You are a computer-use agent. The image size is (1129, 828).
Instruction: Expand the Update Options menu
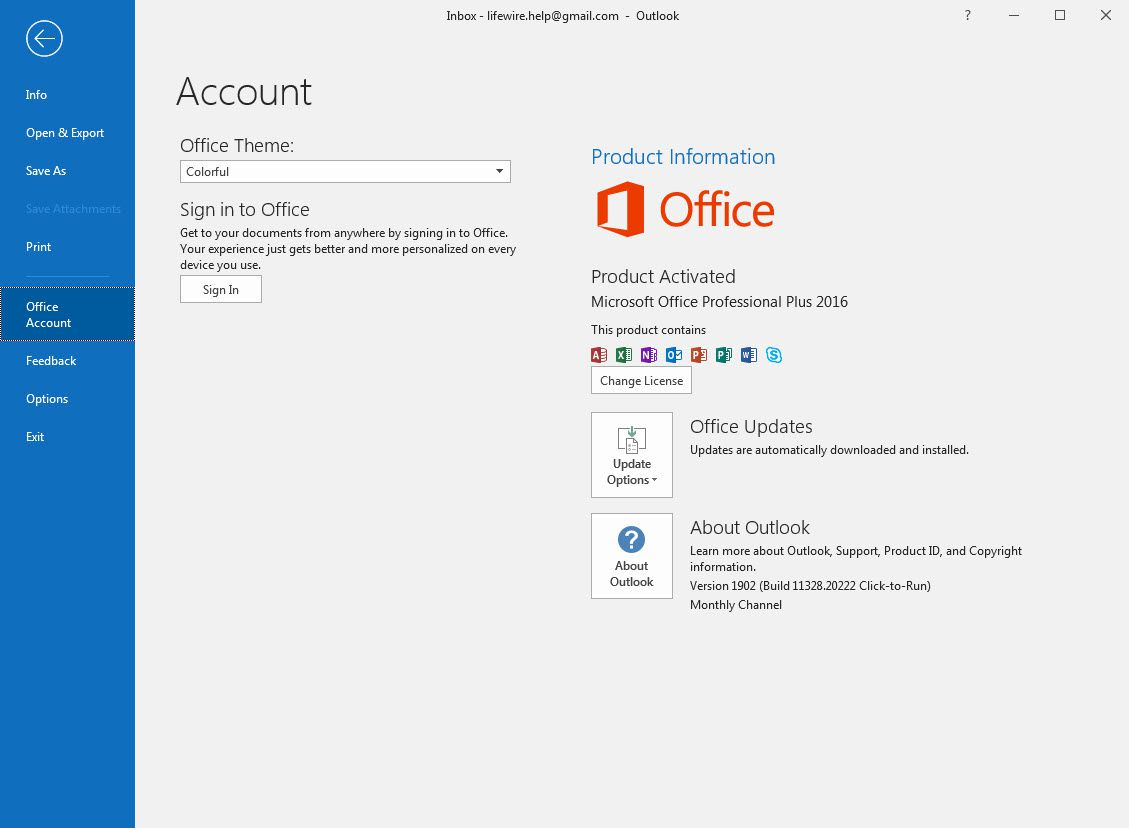(631, 455)
